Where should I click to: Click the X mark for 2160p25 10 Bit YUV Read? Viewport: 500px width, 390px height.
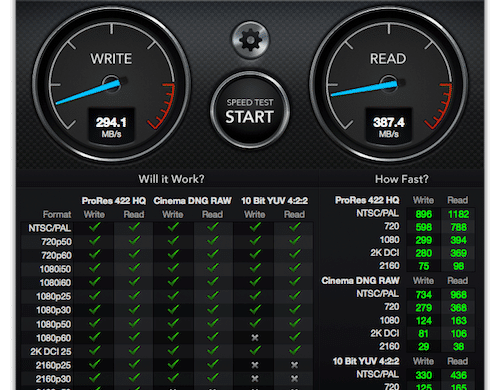294,365
